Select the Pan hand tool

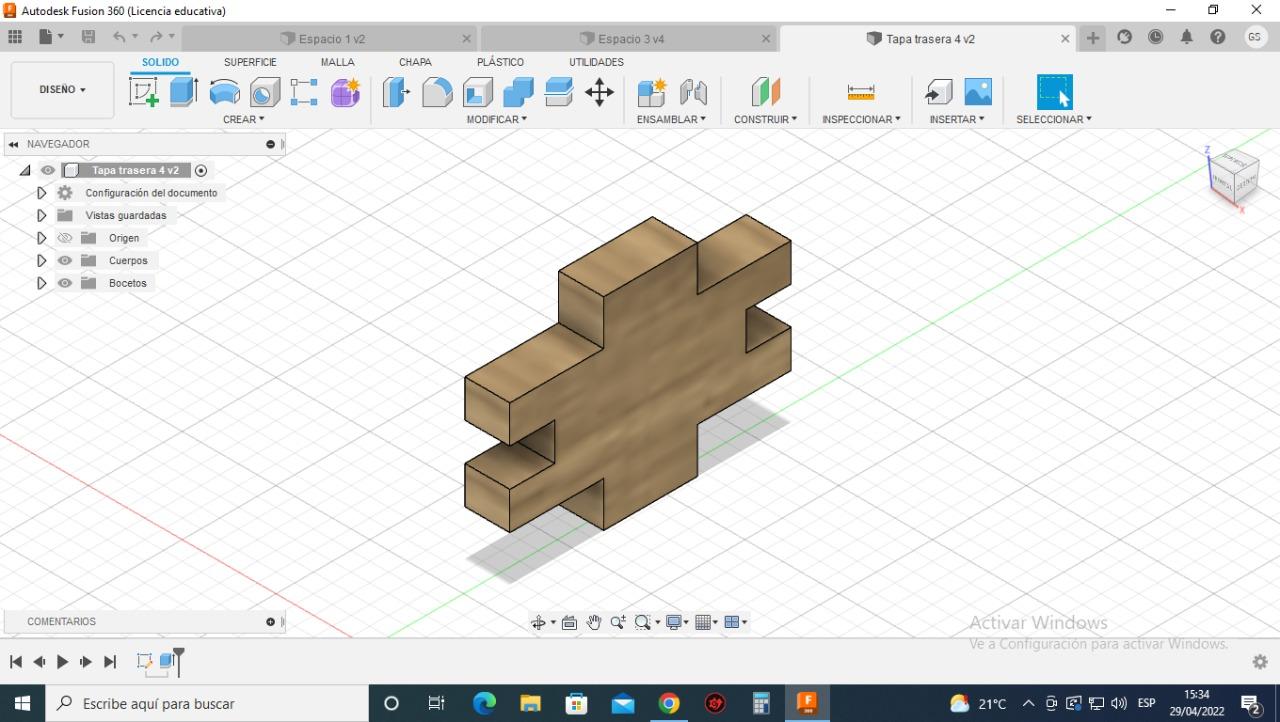[594, 622]
